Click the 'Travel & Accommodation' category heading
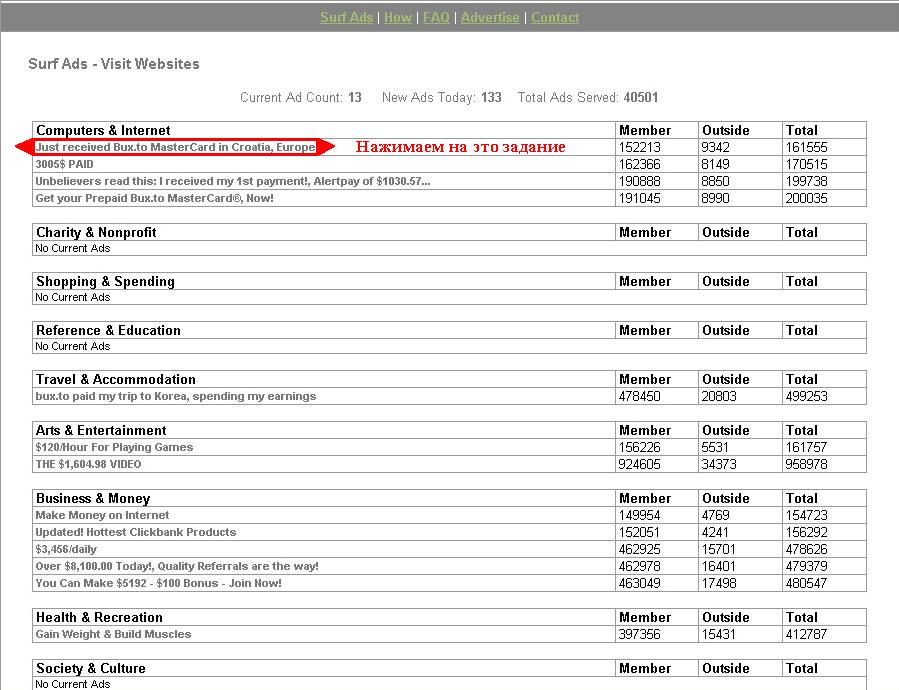 pos(116,380)
